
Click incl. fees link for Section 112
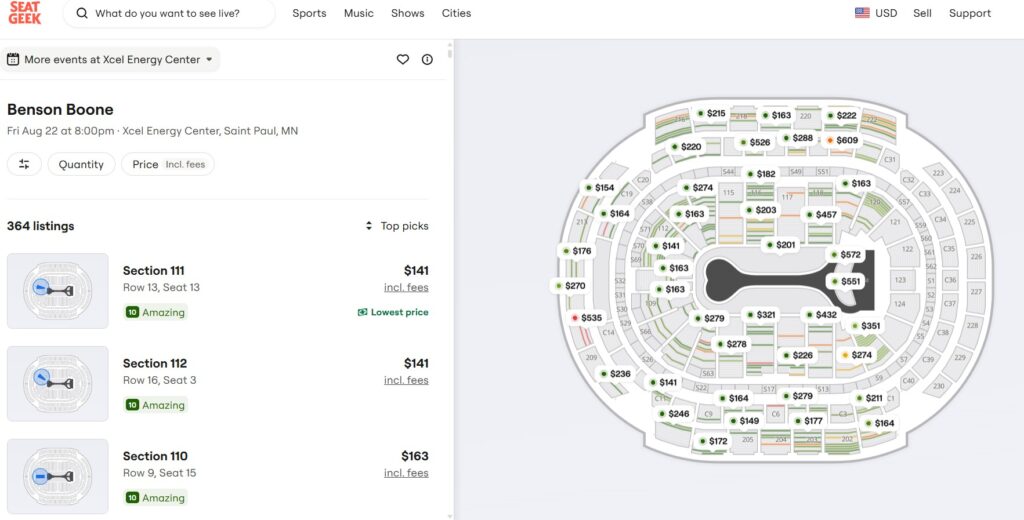[x=406, y=380]
